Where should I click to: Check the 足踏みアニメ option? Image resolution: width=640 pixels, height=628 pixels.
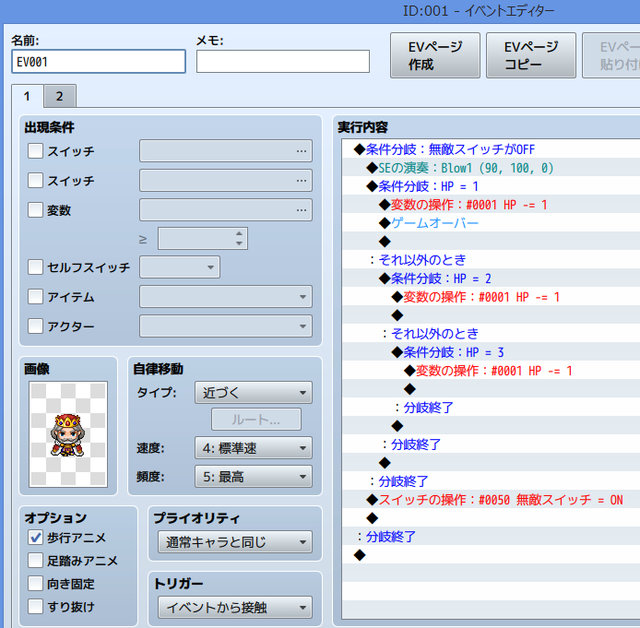pyautogui.click(x=35, y=560)
